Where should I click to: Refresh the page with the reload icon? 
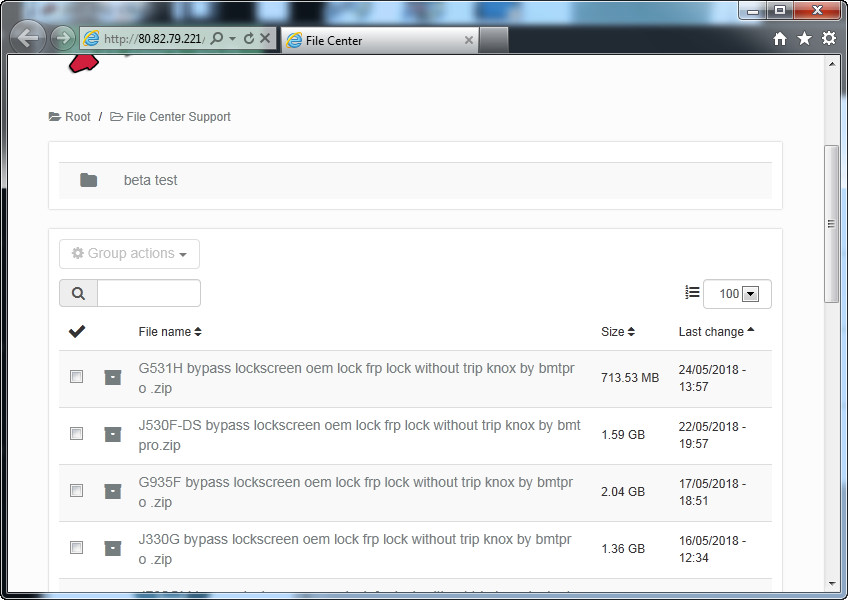[x=249, y=38]
